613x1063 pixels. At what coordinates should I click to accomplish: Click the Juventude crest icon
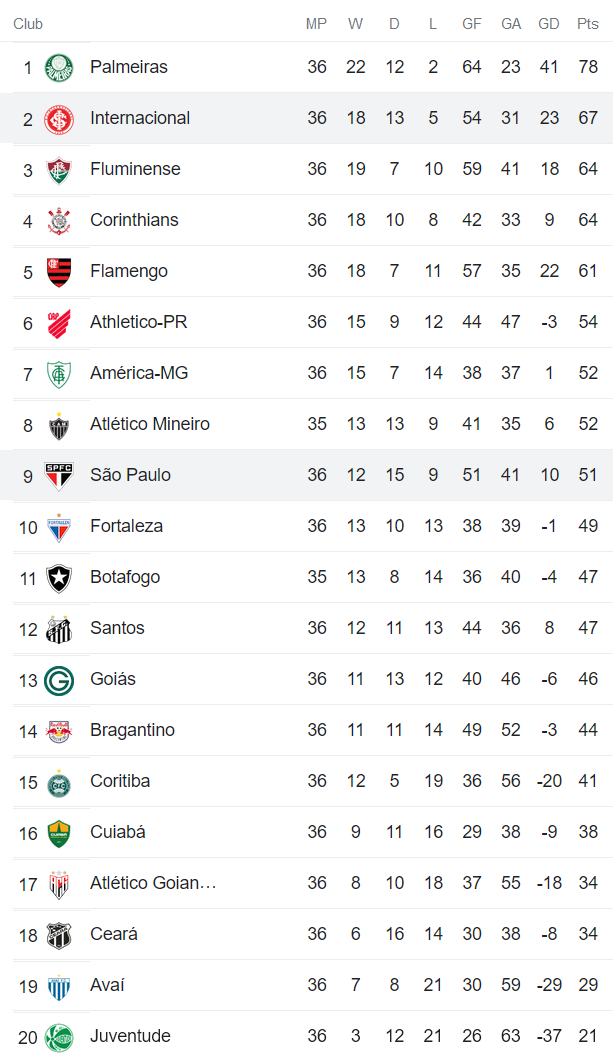click(x=59, y=1037)
